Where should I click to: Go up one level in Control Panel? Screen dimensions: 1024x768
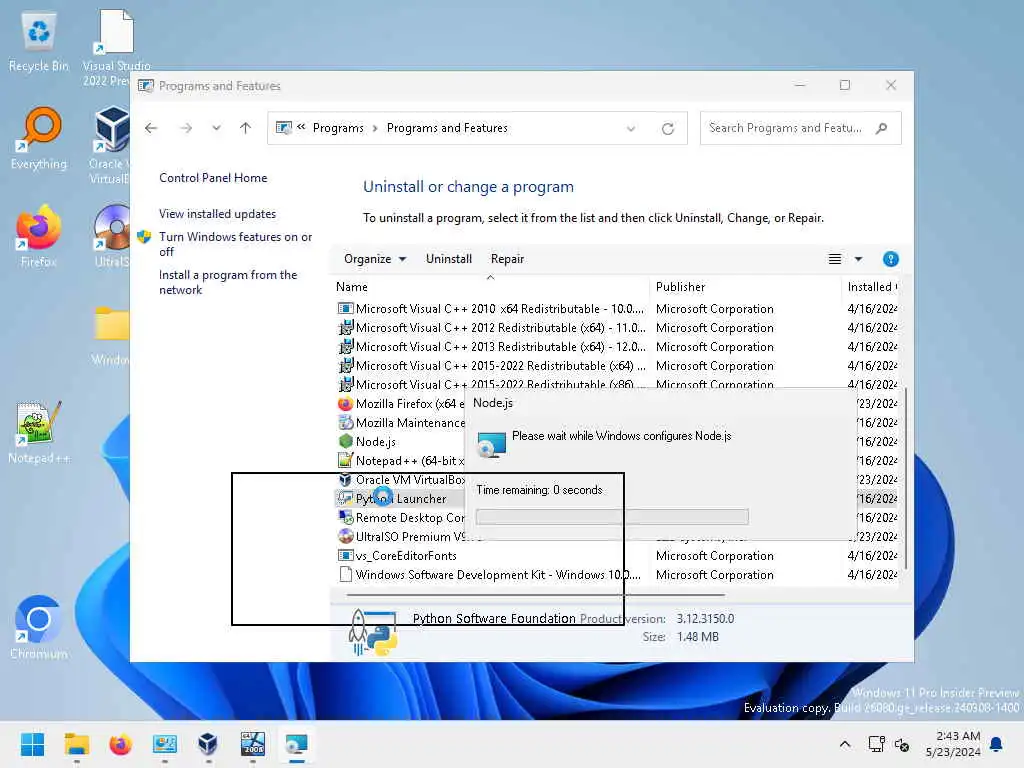tap(246, 128)
